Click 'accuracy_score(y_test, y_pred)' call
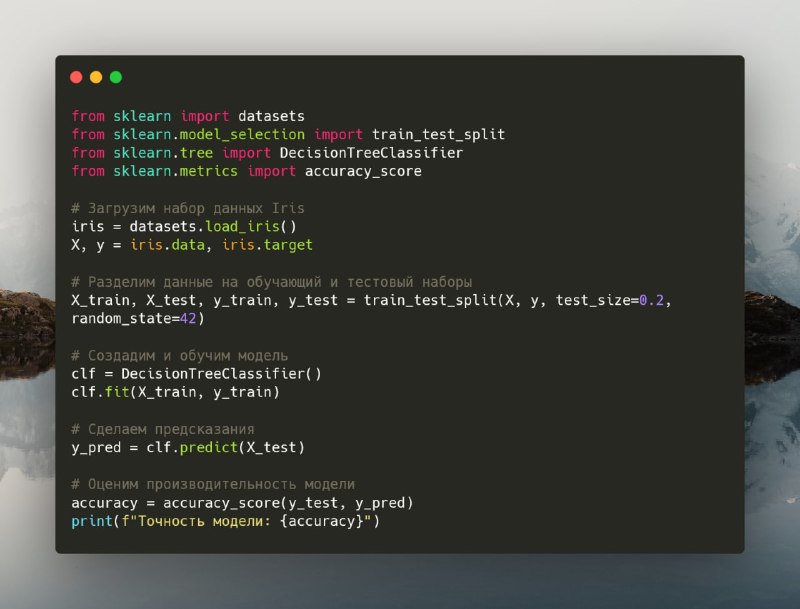Viewport: 800px width, 609px height. click(288, 503)
